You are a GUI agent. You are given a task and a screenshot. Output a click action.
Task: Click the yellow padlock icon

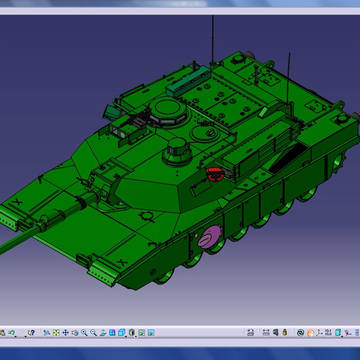(285, 332)
